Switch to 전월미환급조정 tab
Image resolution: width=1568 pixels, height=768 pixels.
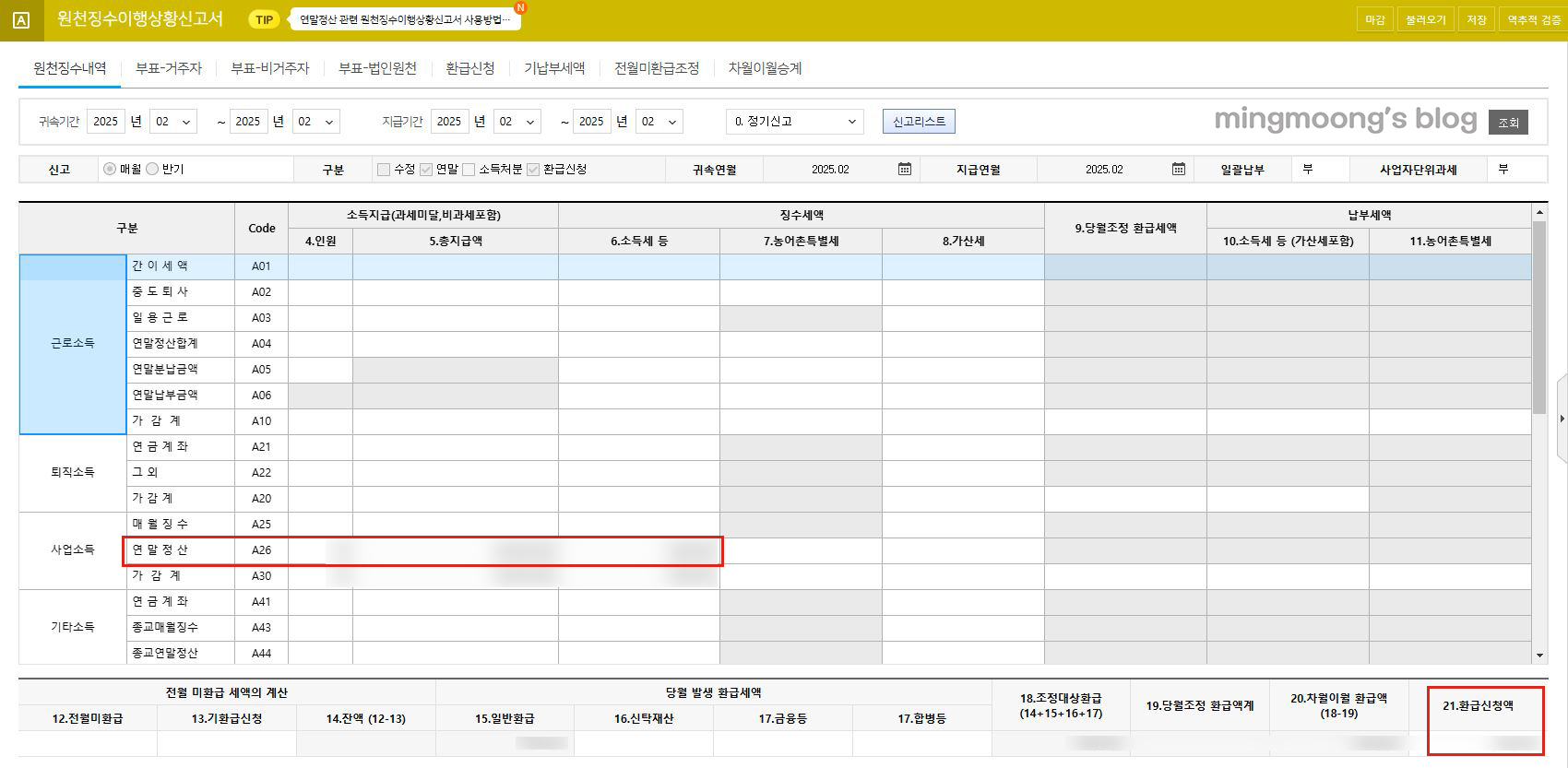pyautogui.click(x=657, y=68)
